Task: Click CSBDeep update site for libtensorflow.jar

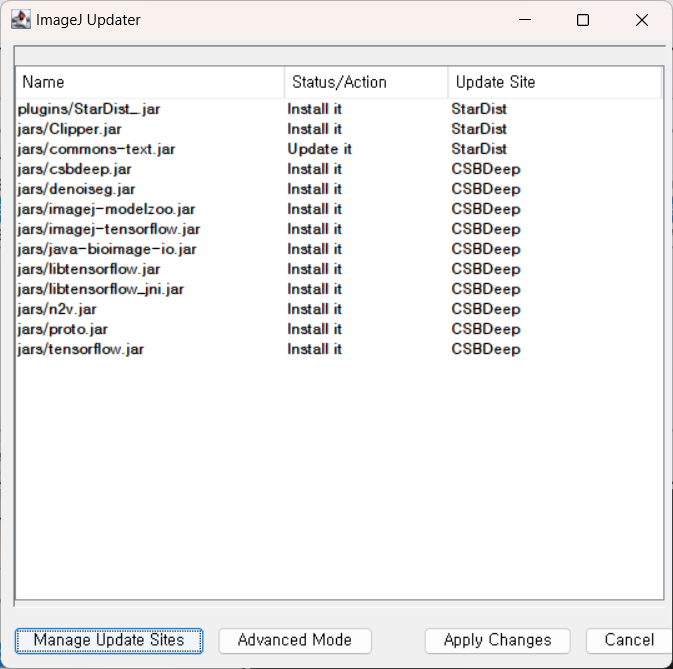Action: click(x=486, y=269)
